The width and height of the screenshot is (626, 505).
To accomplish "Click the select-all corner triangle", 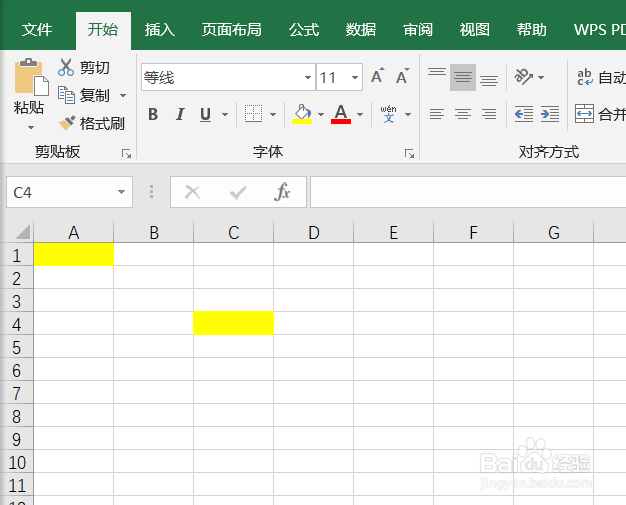I will pyautogui.click(x=22, y=232).
